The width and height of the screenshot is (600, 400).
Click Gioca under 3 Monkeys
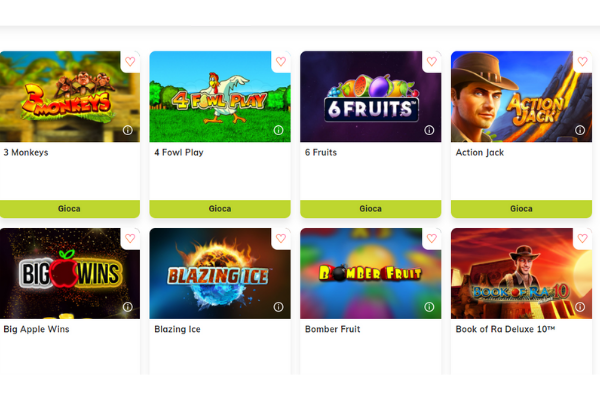pyautogui.click(x=69, y=209)
